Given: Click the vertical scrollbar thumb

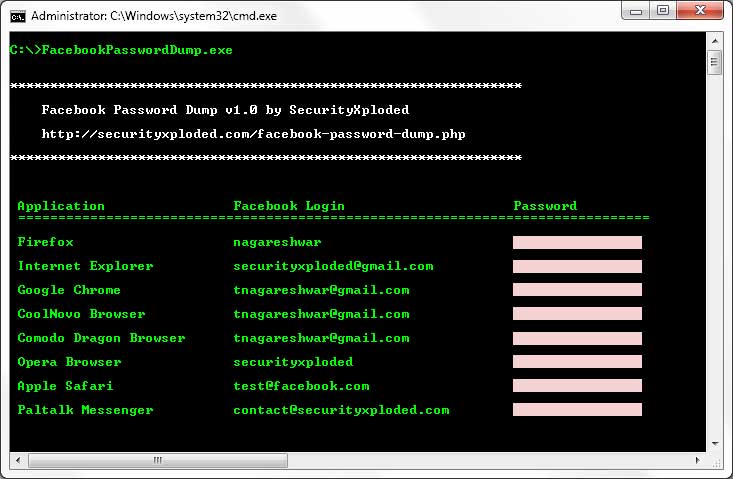Looking at the screenshot, I should [x=714, y=62].
